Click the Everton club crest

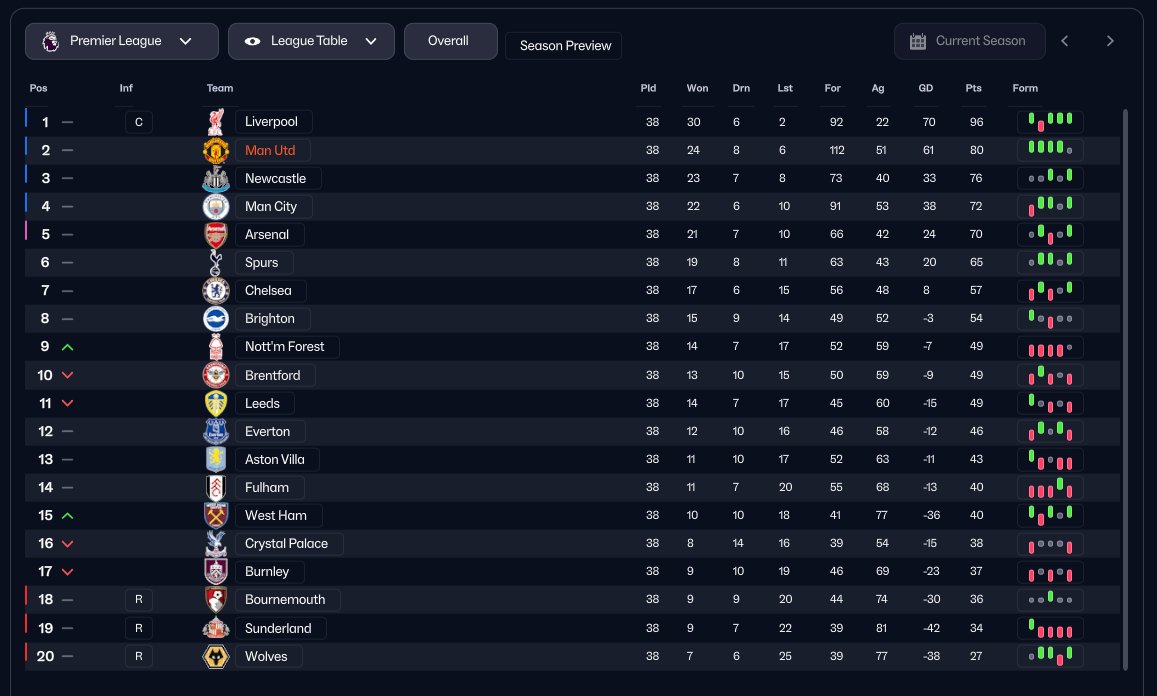click(x=216, y=431)
